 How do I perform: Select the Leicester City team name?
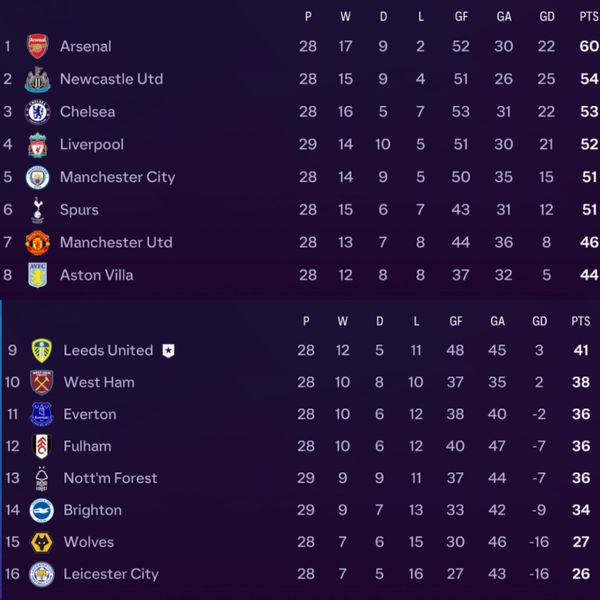[x=111, y=574]
